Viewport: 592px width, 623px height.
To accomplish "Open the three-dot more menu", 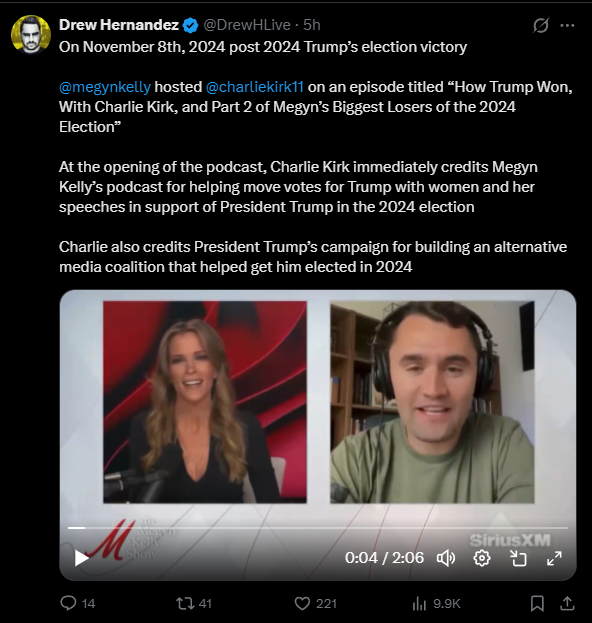I will 567,25.
